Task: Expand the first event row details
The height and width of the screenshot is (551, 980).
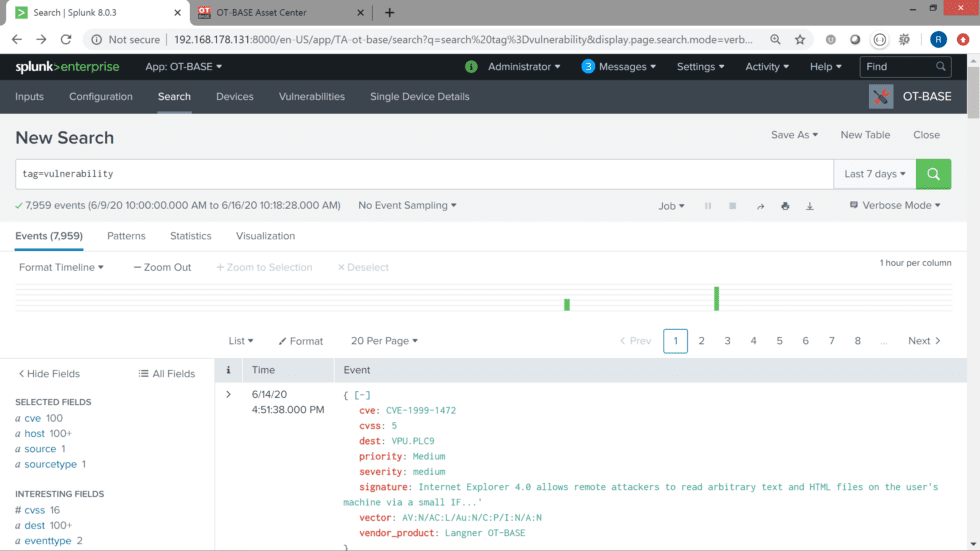Action: [x=228, y=395]
